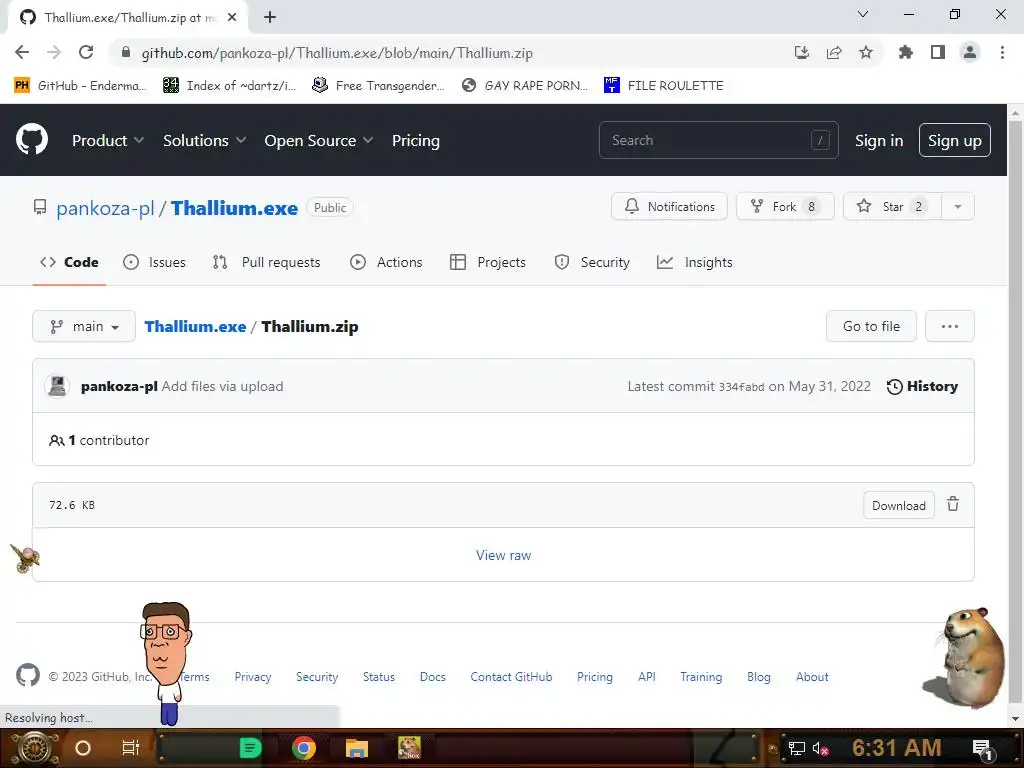Click the 6:31 AM taskbar clock
This screenshot has width=1024, height=768.
pos(896,748)
